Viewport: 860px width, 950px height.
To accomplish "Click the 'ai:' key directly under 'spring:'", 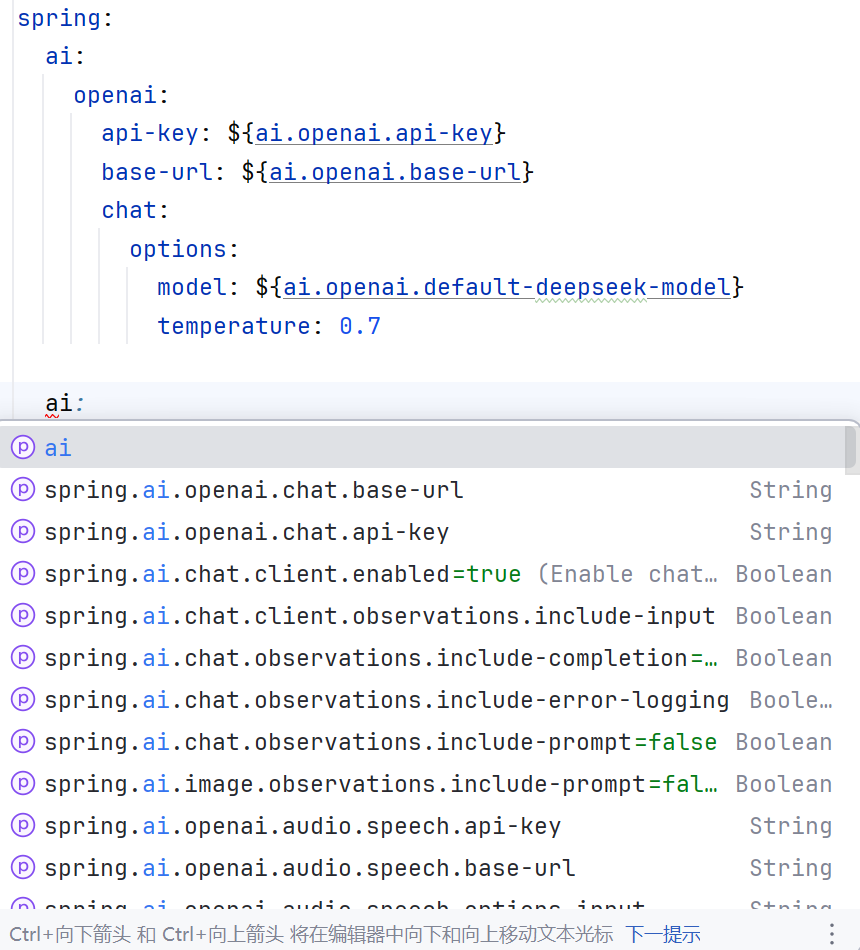I will pyautogui.click(x=65, y=56).
